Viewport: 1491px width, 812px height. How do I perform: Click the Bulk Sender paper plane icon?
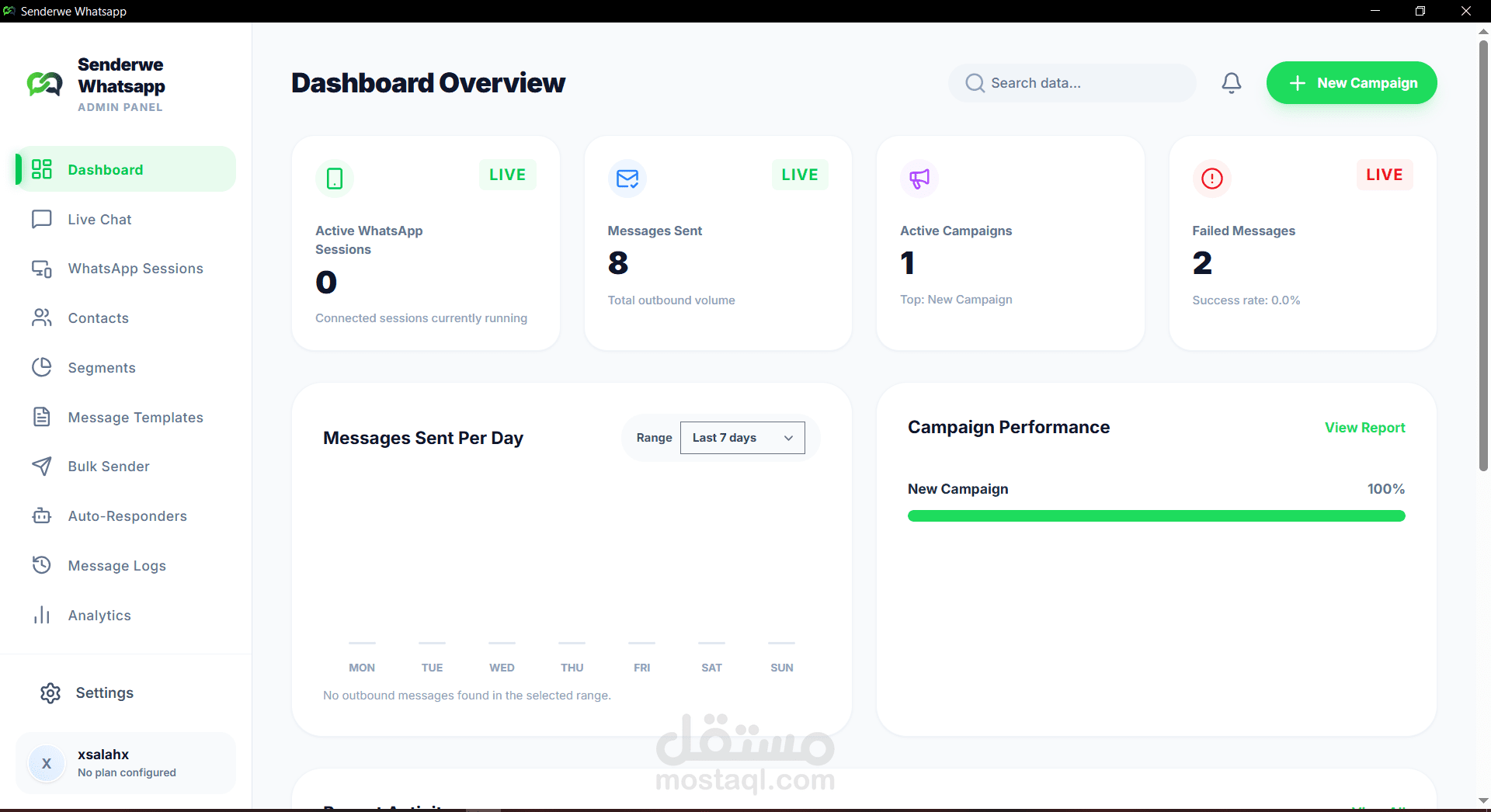click(x=41, y=466)
